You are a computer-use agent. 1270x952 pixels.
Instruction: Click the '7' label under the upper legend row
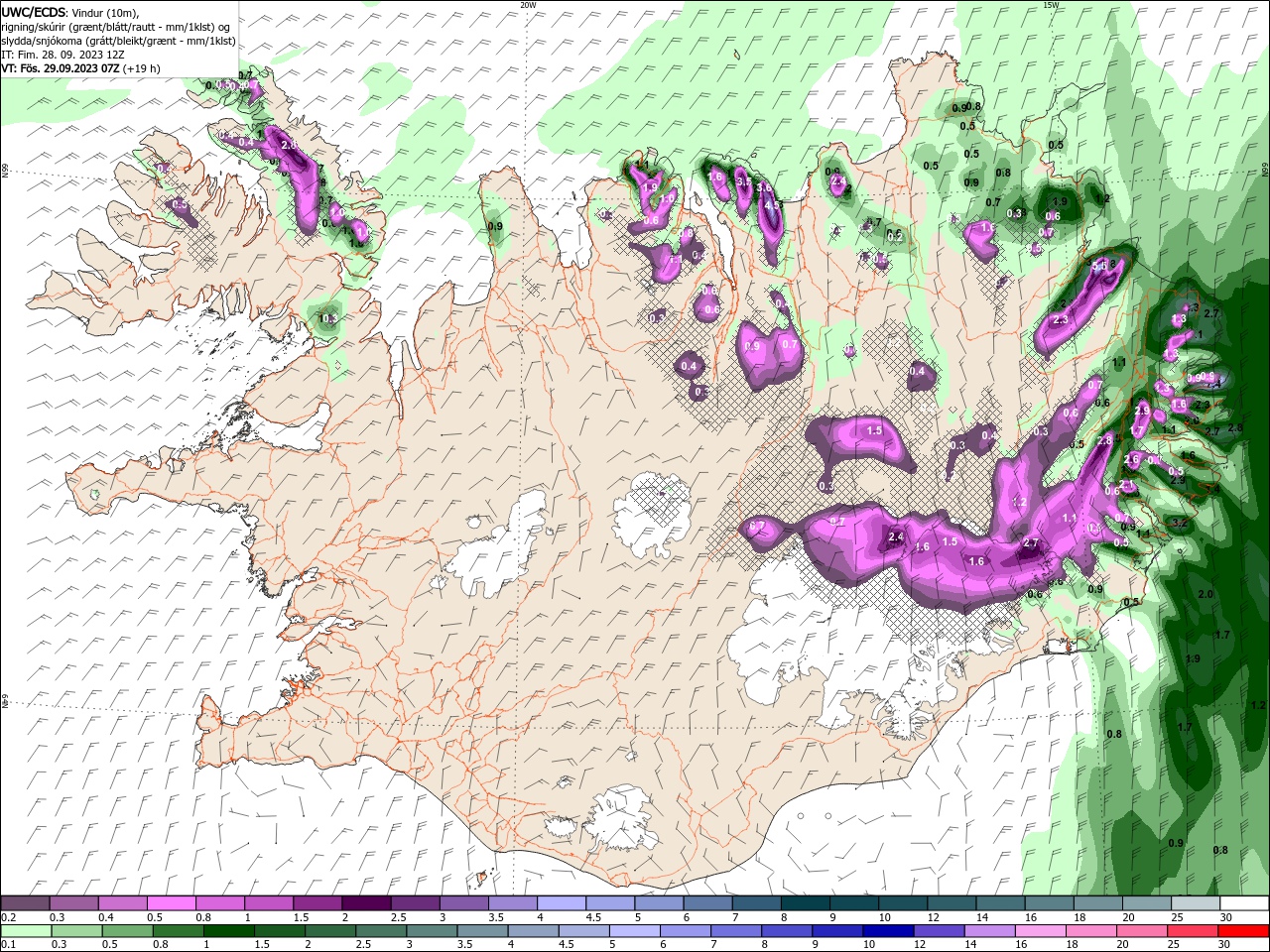[x=733, y=917]
